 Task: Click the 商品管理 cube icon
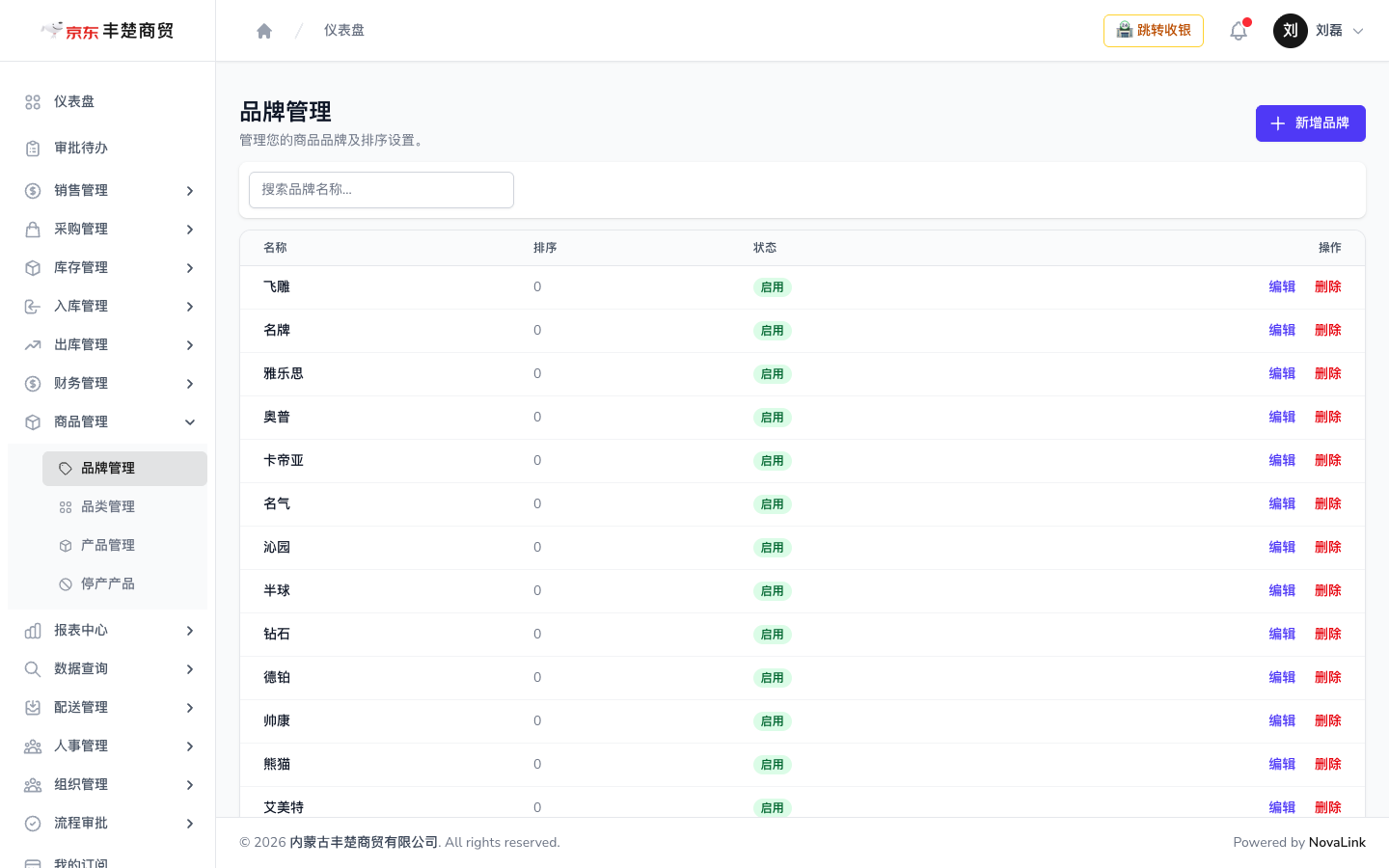pos(33,422)
